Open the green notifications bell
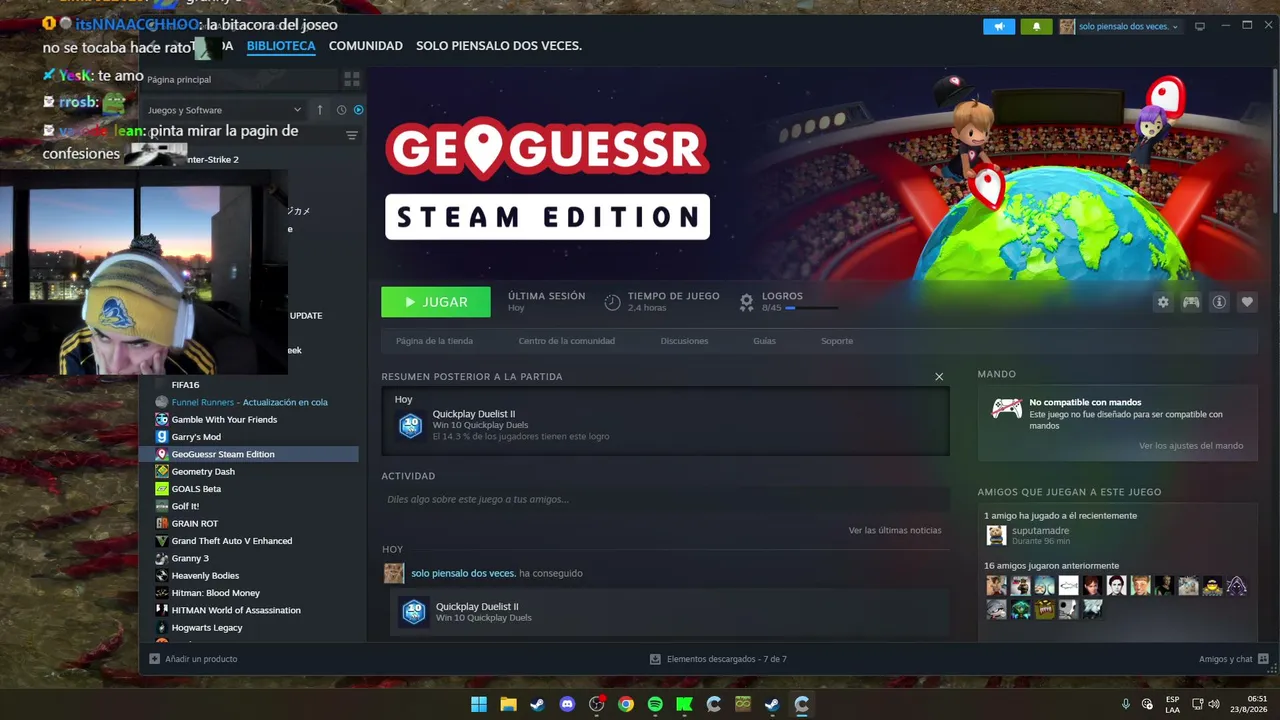The height and width of the screenshot is (720, 1280). [x=1036, y=27]
